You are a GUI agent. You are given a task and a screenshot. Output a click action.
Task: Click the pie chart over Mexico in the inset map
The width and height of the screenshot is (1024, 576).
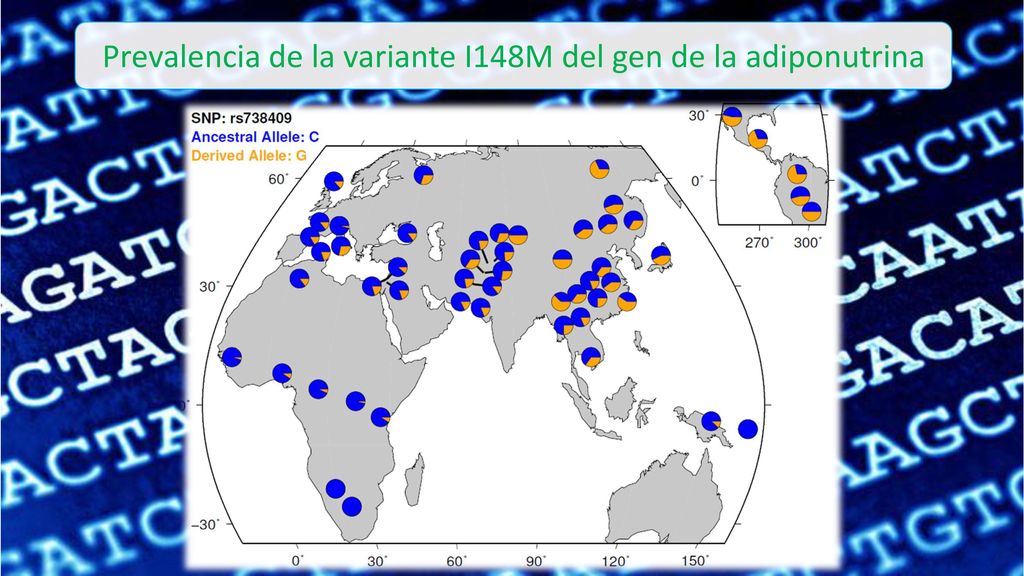click(732, 117)
